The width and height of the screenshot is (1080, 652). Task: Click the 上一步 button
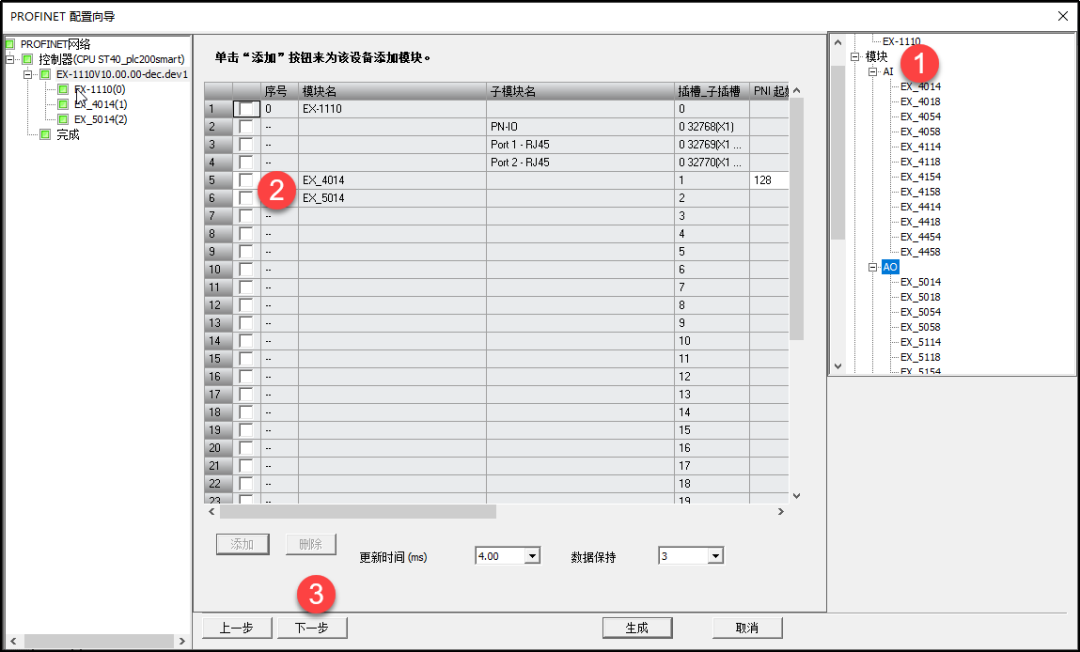tap(237, 628)
